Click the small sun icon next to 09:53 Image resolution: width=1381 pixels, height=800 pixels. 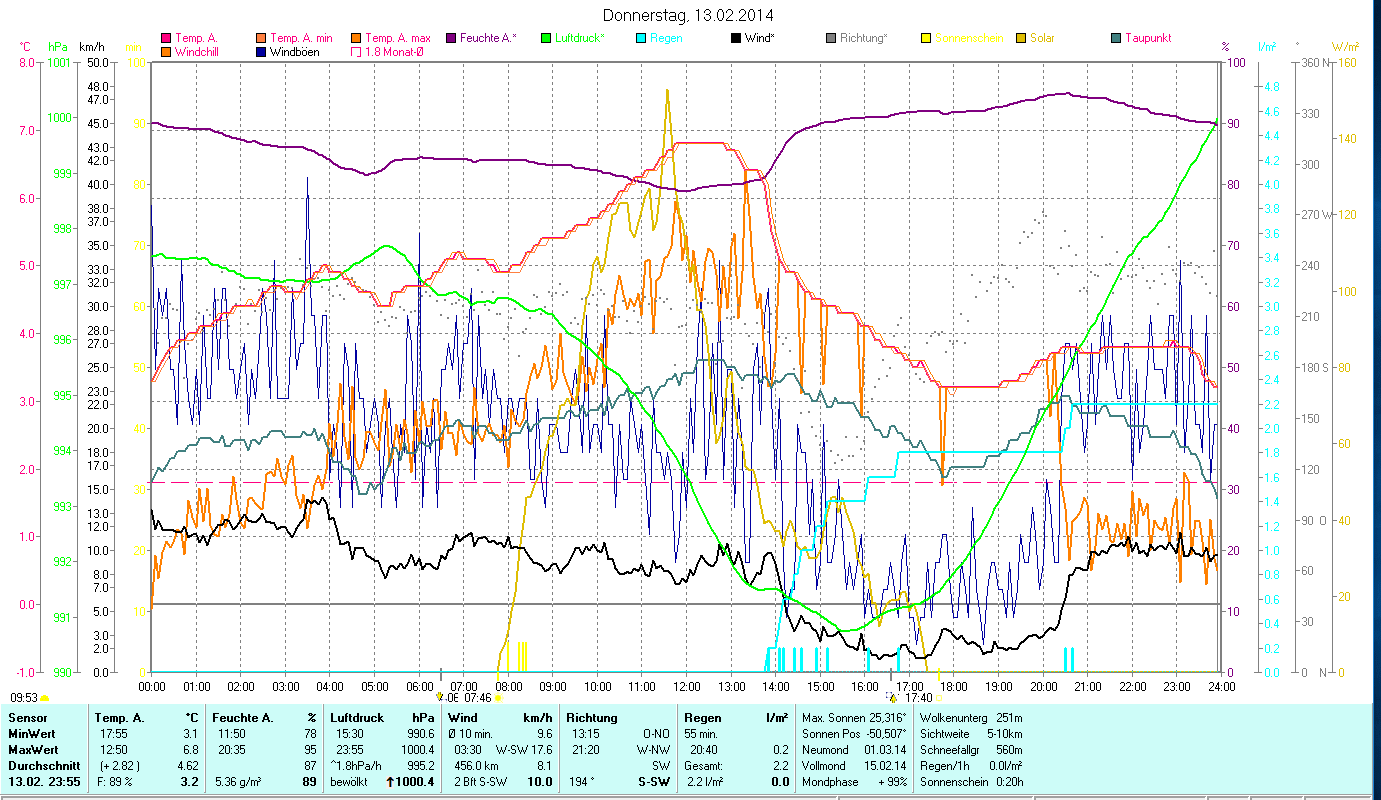(44, 698)
